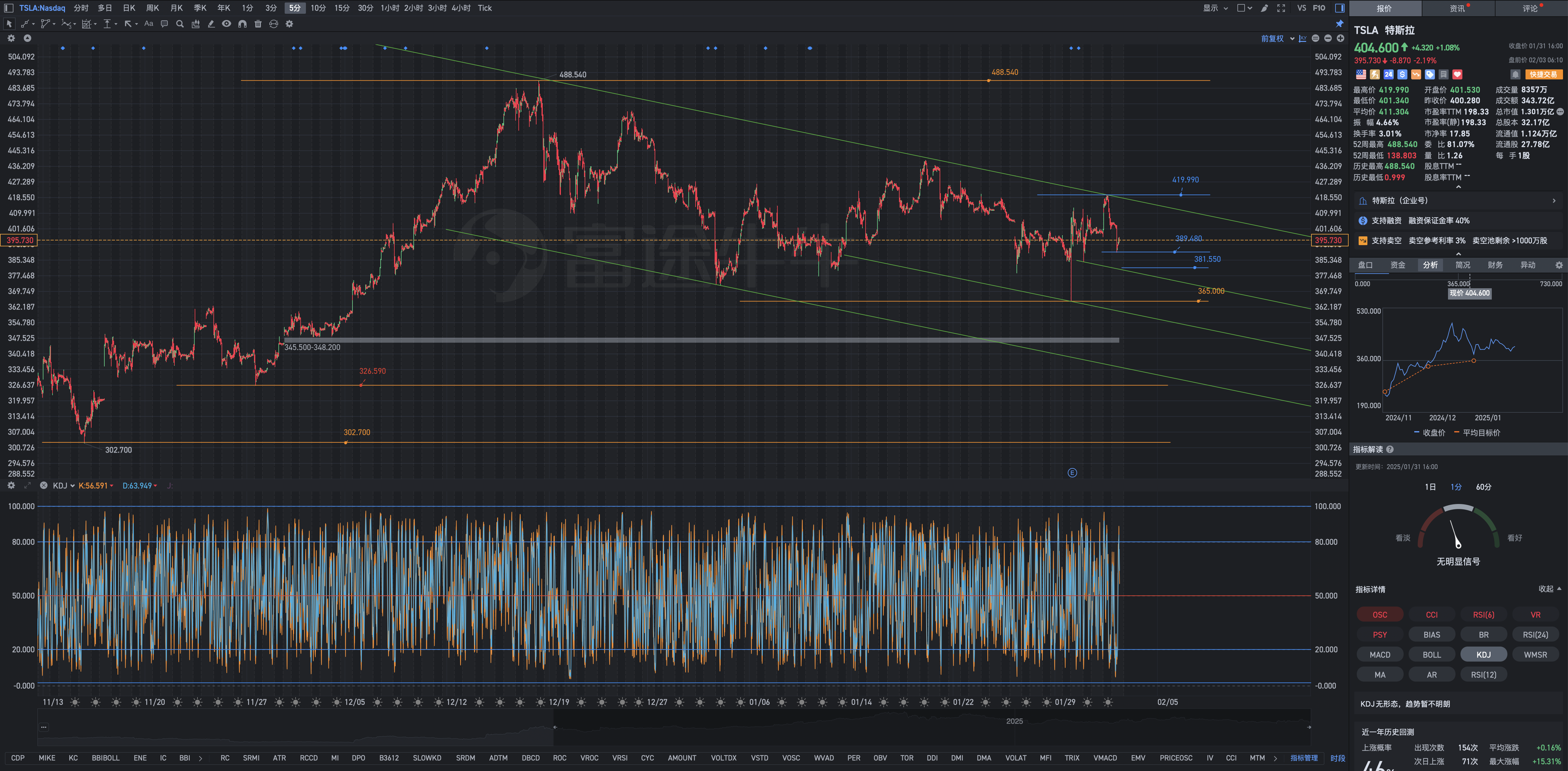Click the blue 24-hour trading icon
Image resolution: width=1568 pixels, height=771 pixels.
(x=1388, y=74)
